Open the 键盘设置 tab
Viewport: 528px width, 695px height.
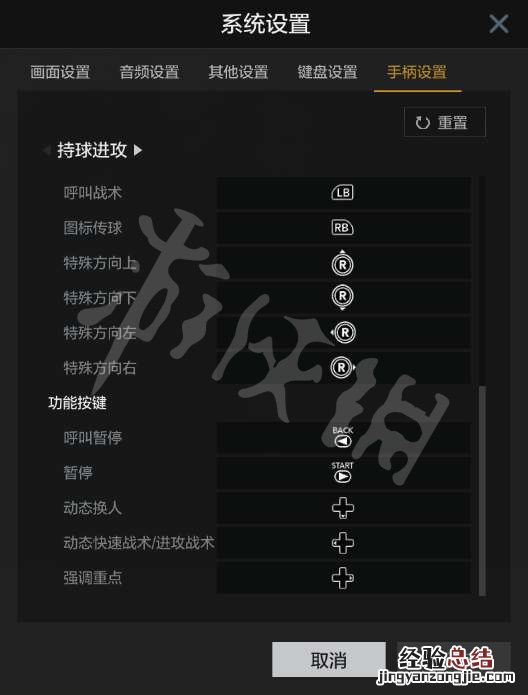327,72
